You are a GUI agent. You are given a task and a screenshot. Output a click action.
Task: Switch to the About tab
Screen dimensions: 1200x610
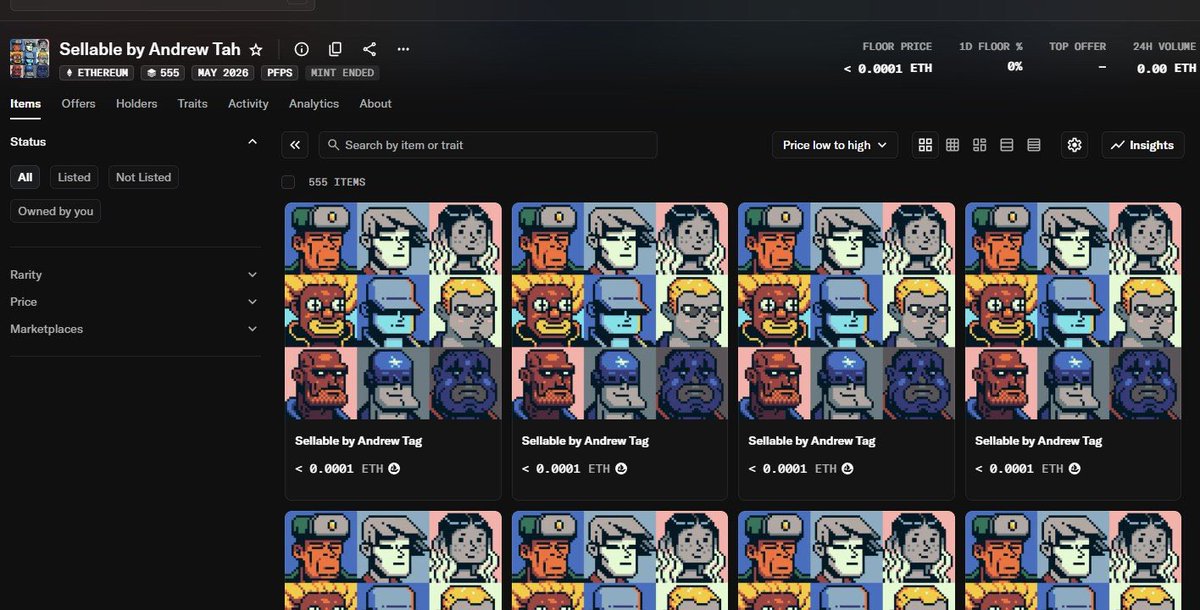(376, 104)
